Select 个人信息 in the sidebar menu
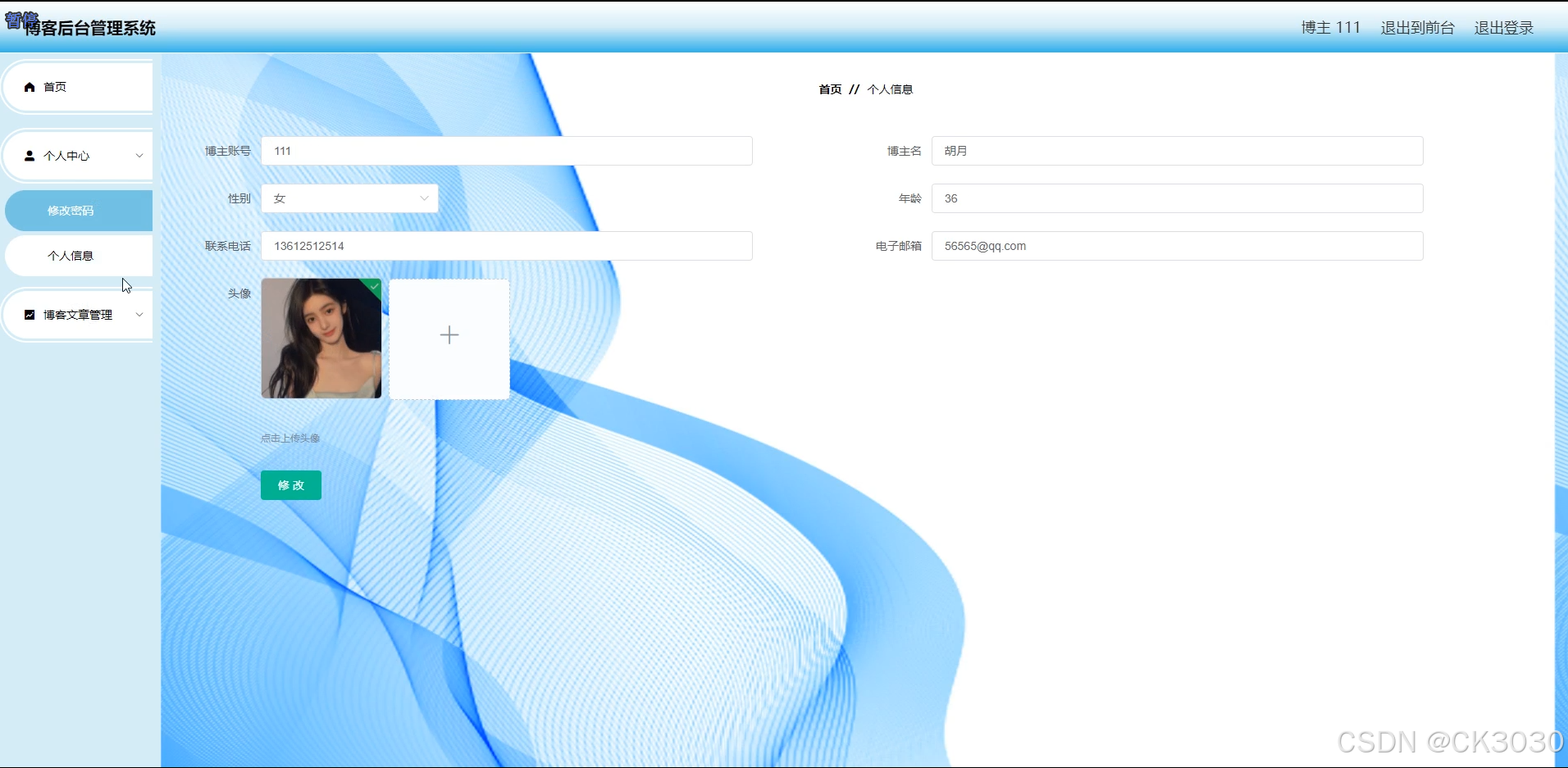Screen dimensions: 1568x768 (x=73, y=255)
